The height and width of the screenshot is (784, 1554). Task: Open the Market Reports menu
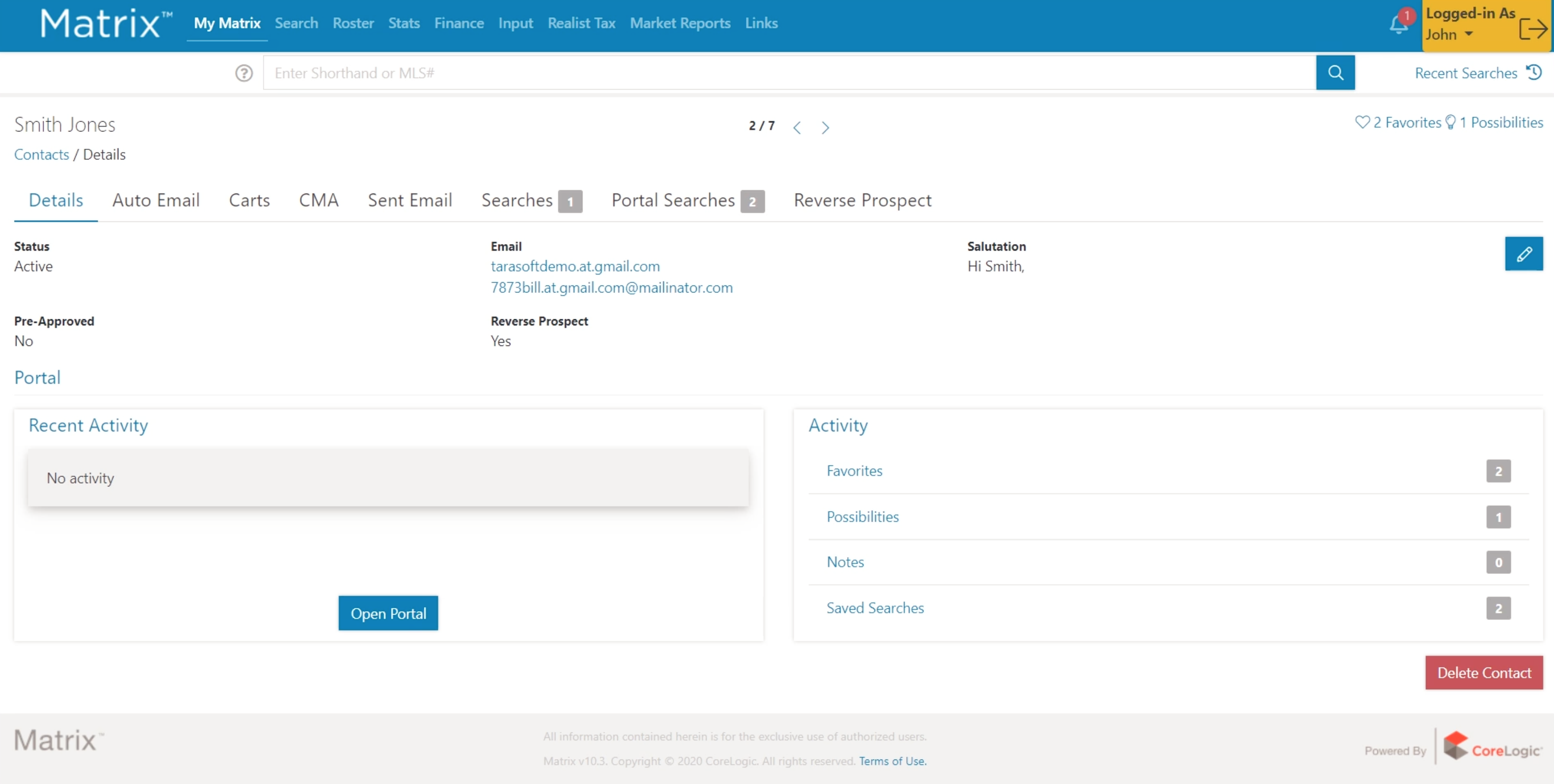tap(680, 23)
